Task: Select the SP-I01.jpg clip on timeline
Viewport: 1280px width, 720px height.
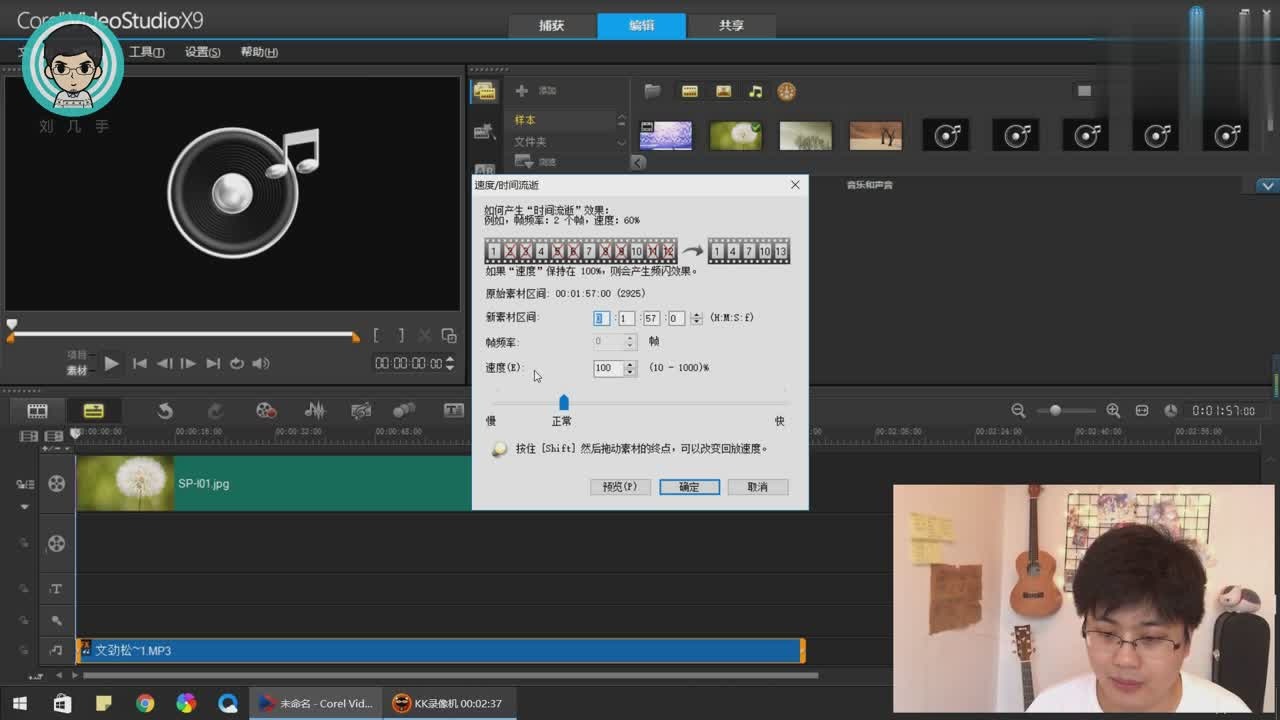Action: point(273,483)
